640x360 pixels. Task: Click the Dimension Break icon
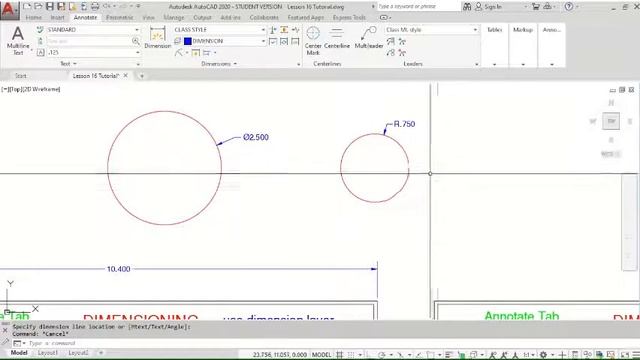click(x=273, y=30)
